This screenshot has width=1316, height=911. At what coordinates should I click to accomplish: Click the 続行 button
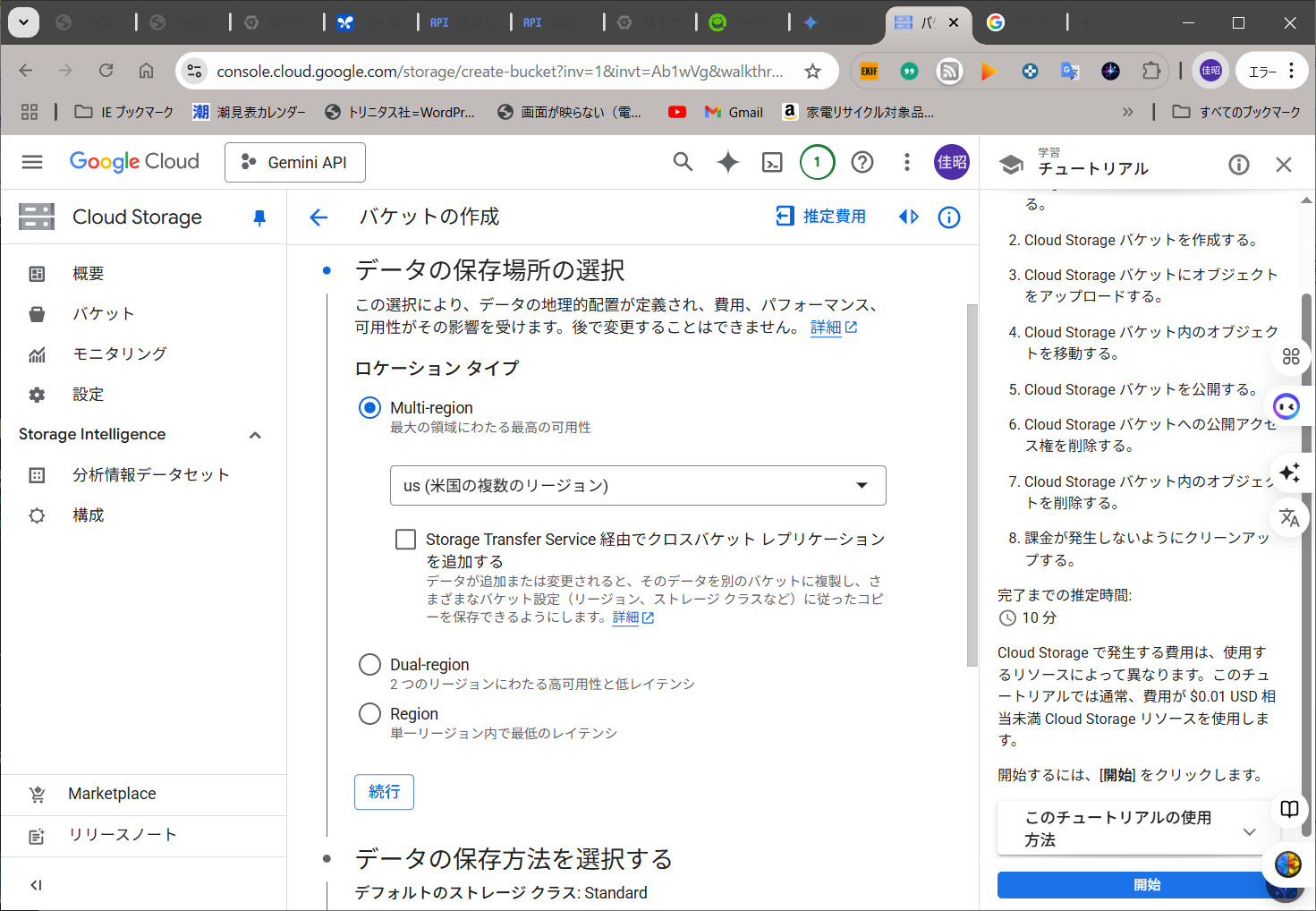click(384, 792)
